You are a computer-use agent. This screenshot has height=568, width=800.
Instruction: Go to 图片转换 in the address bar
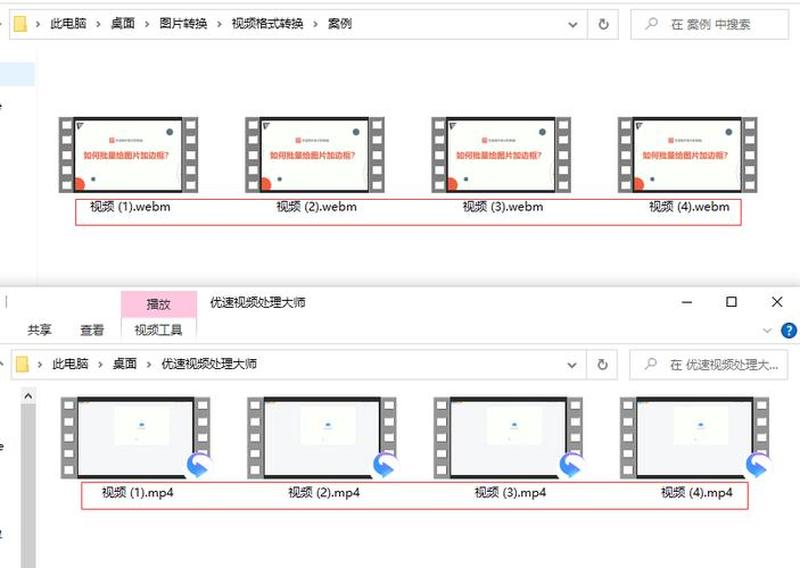coord(183,23)
